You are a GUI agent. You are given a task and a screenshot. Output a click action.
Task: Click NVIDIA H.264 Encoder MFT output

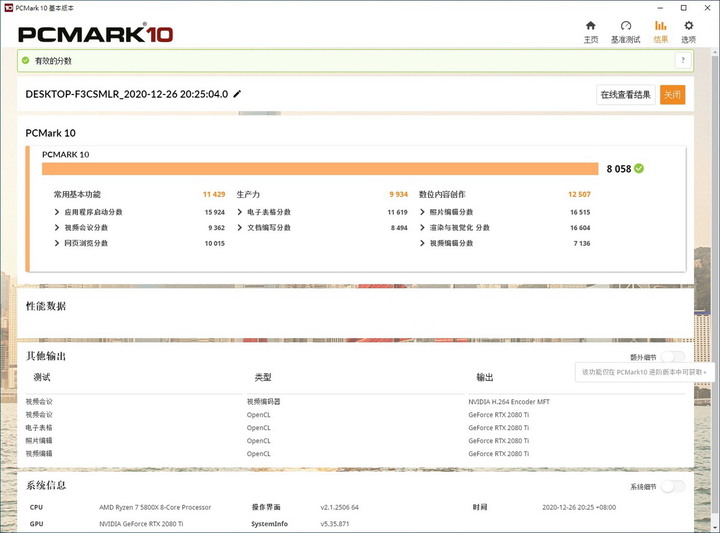point(509,402)
